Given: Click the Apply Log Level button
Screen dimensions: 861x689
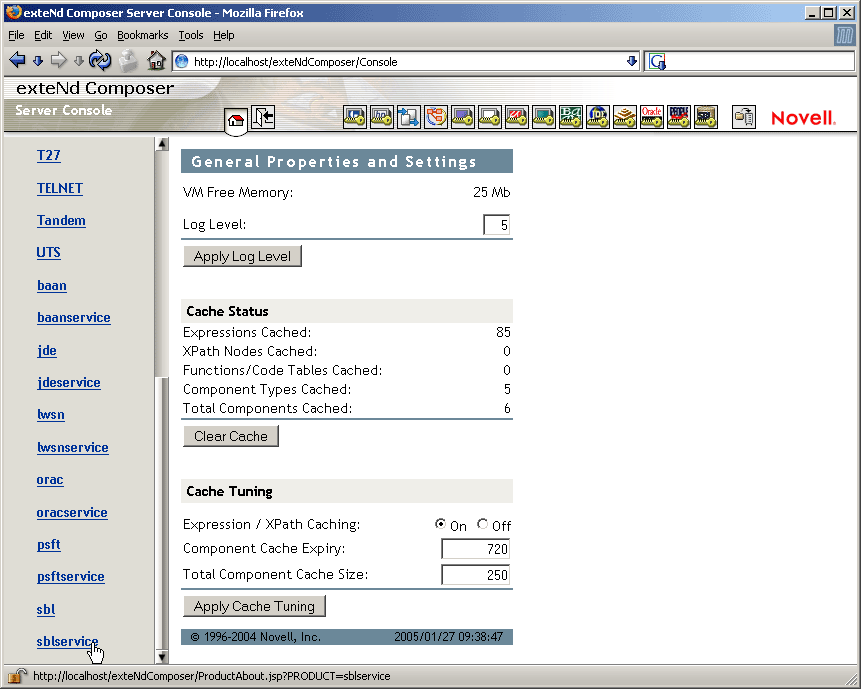Looking at the screenshot, I should tap(242, 256).
